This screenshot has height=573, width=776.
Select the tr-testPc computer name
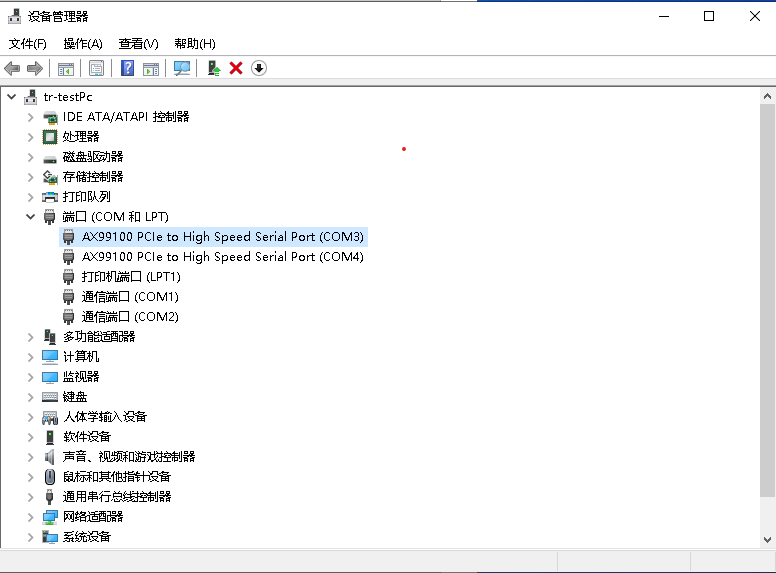(x=68, y=97)
